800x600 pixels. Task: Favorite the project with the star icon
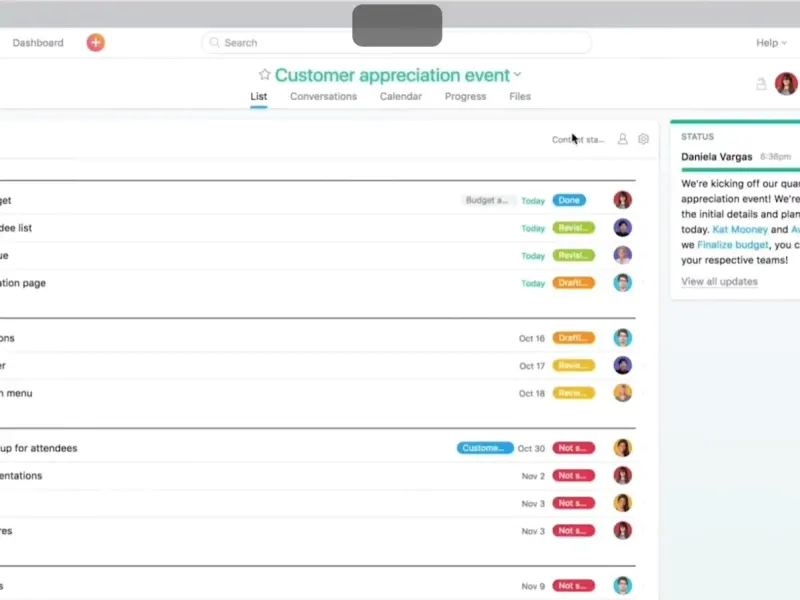(264, 75)
